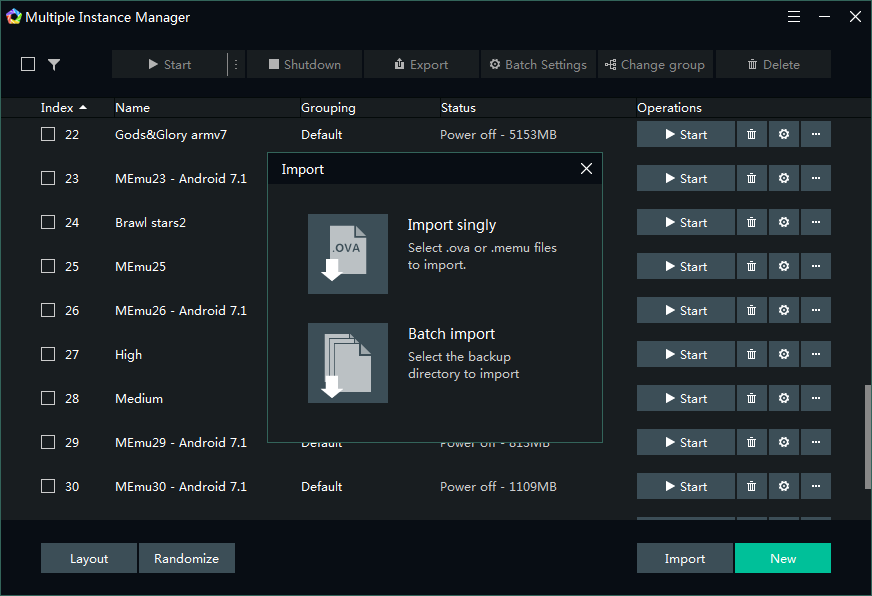Viewport: 872px width, 596px height.
Task: Click the Status column header
Action: coord(458,108)
